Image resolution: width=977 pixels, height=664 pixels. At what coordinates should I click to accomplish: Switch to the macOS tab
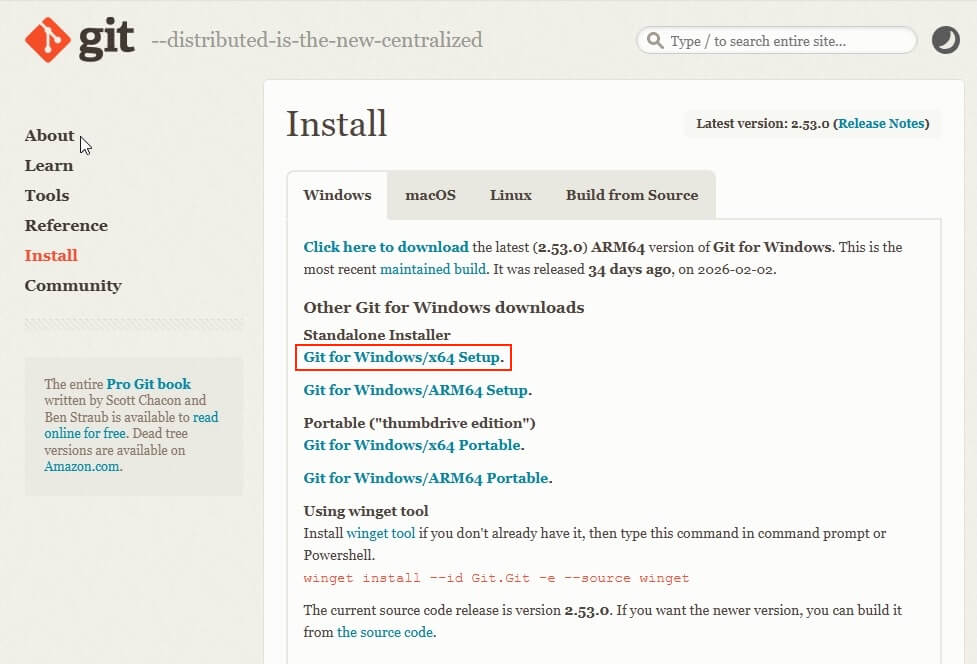coord(431,195)
